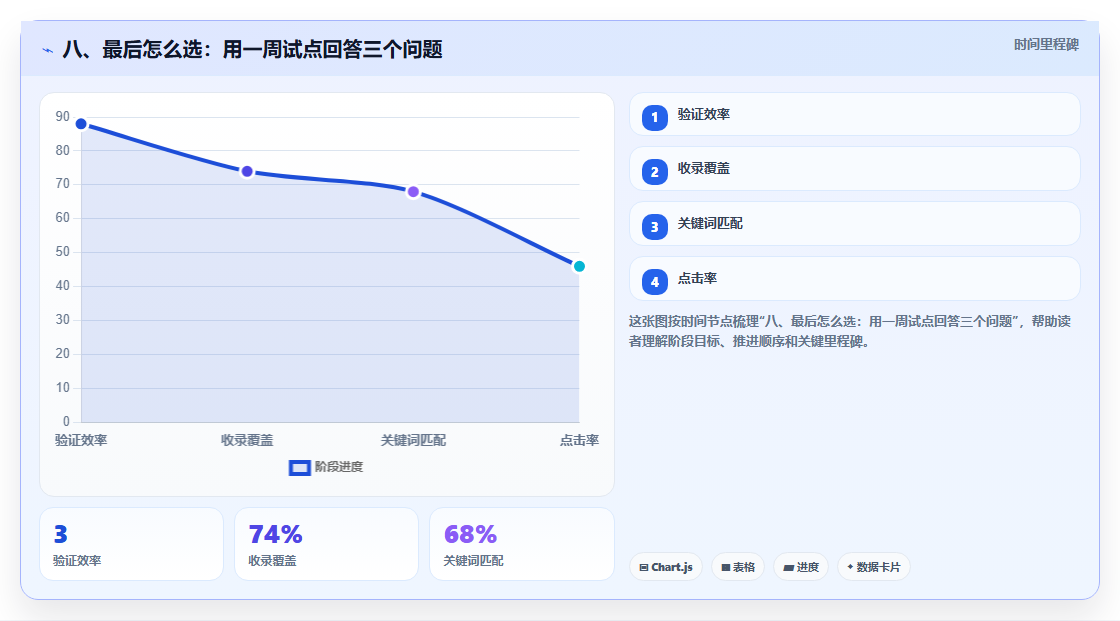Click the description paragraph starting 这张图按时间节点
1120x621 pixels.
[850, 332]
